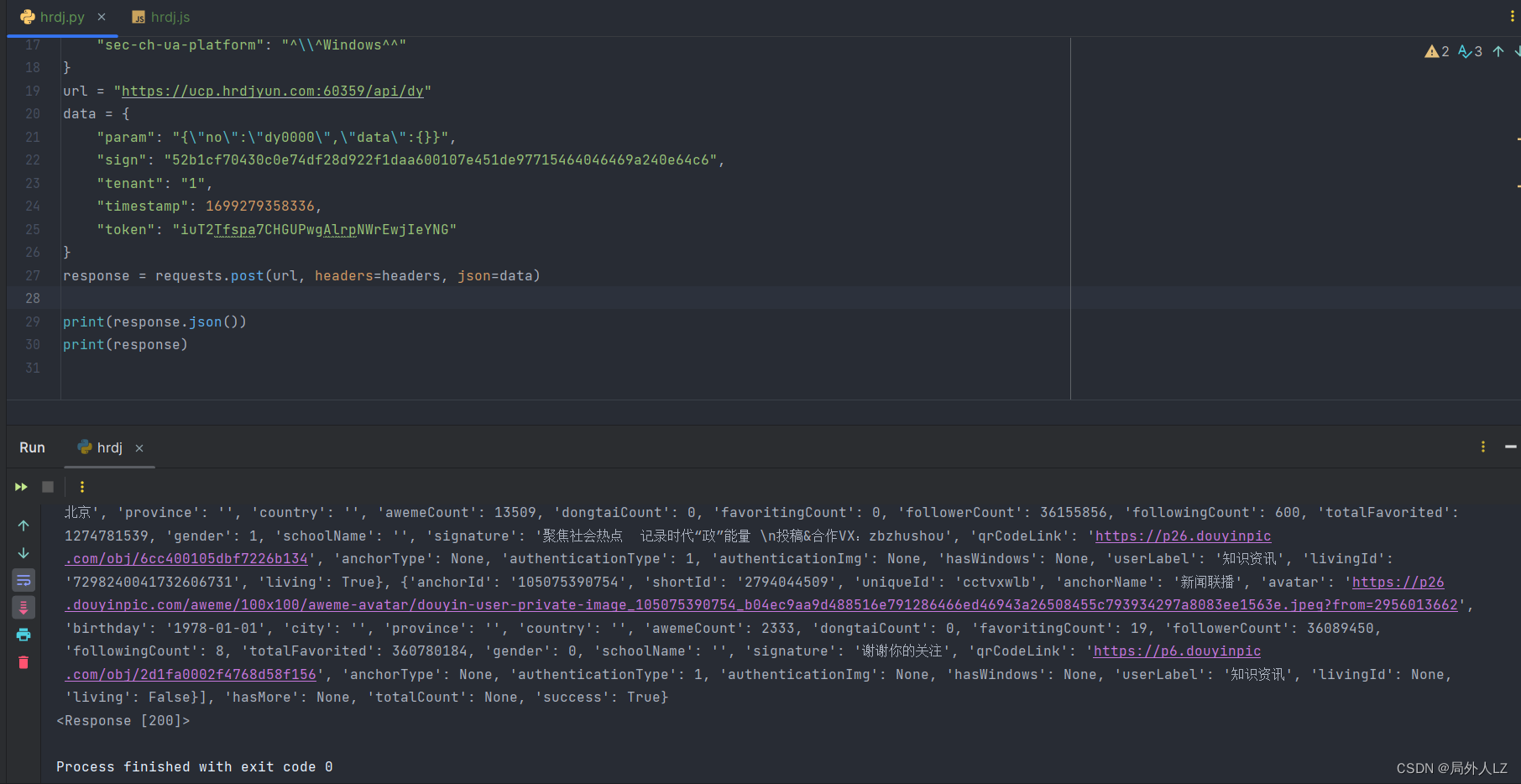Print the console output
Image resolution: width=1521 pixels, height=784 pixels.
pos(24,635)
